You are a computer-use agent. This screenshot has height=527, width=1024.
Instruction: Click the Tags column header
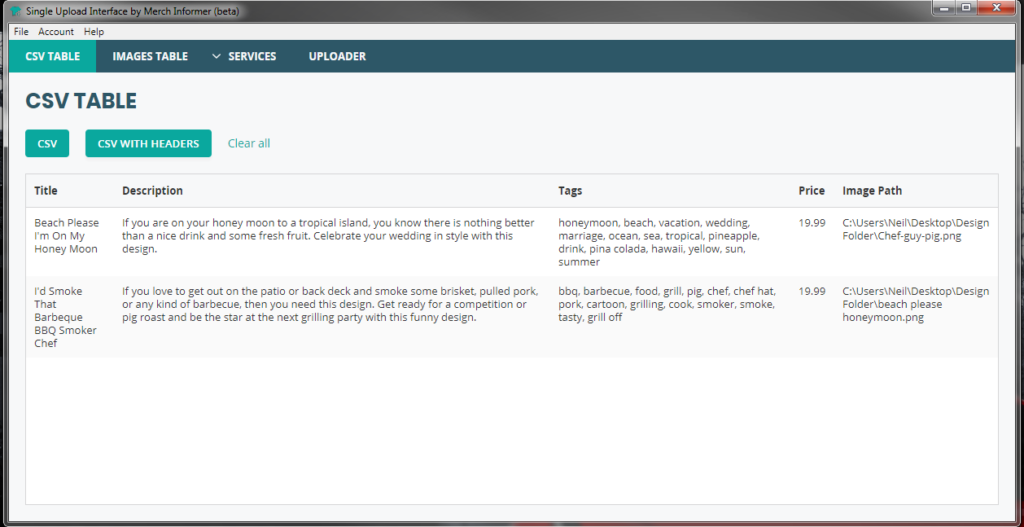point(570,191)
